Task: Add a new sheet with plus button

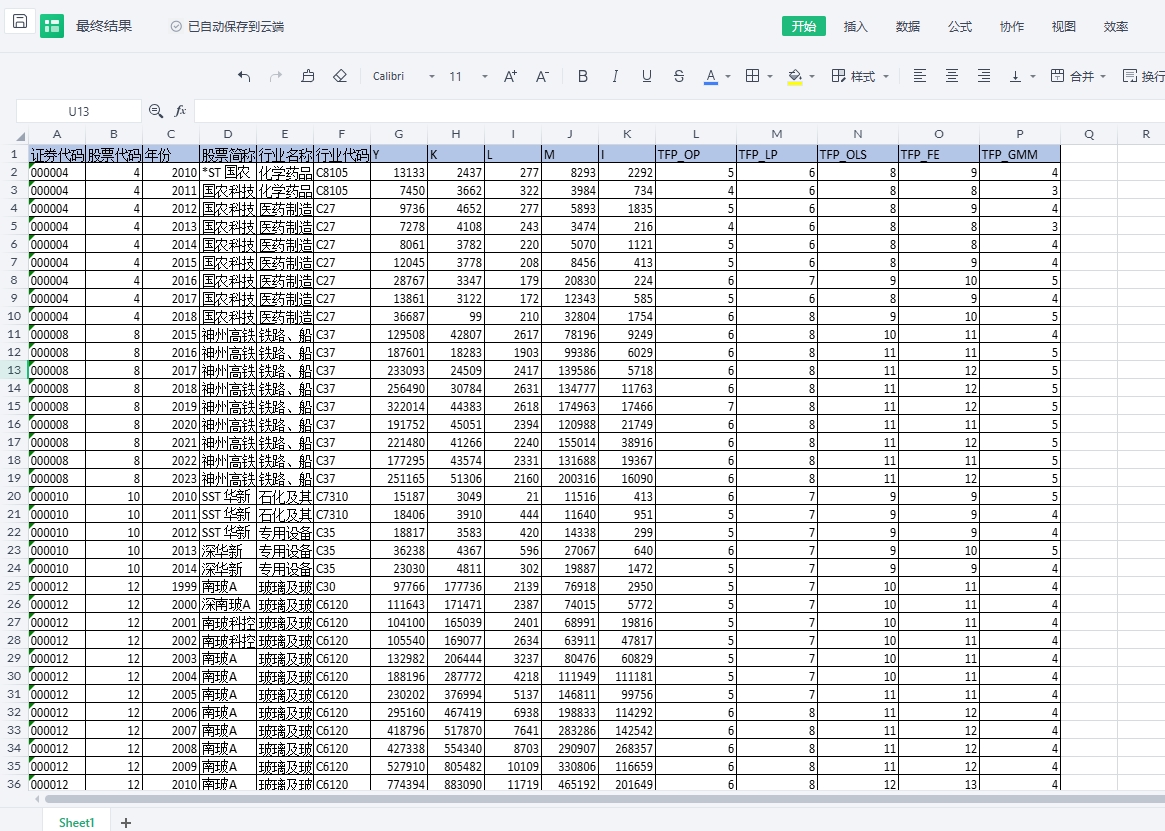Action: tap(126, 822)
